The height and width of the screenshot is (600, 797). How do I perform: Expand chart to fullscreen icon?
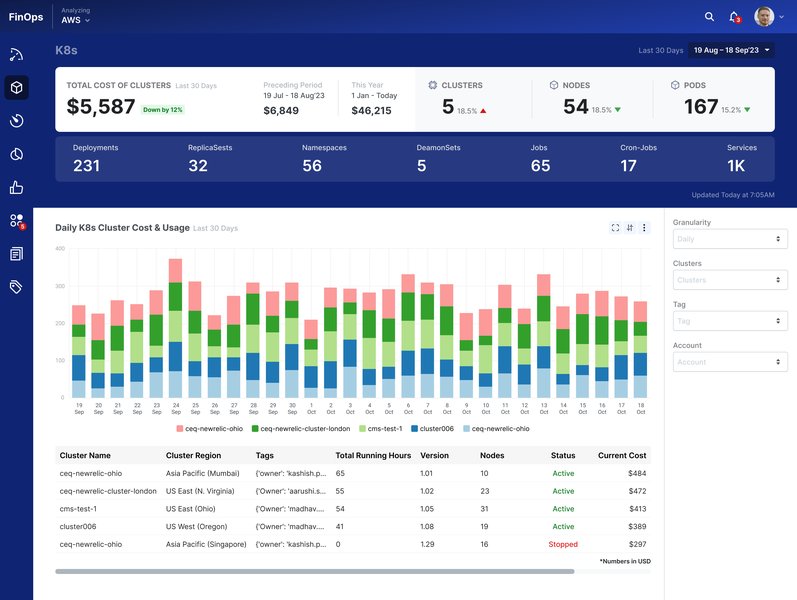tap(615, 228)
